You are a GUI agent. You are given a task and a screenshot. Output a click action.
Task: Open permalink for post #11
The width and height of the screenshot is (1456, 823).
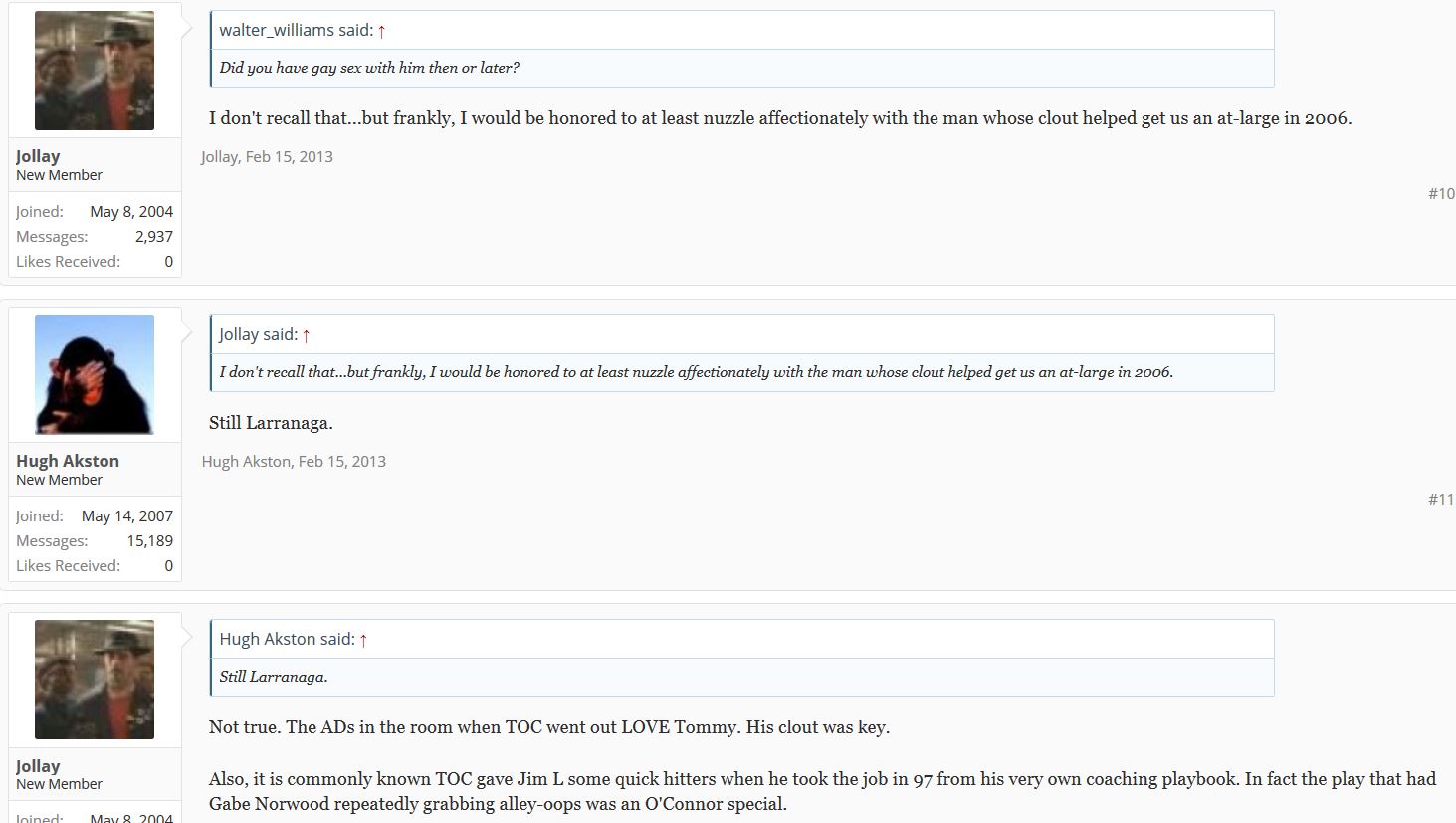[x=1441, y=499]
